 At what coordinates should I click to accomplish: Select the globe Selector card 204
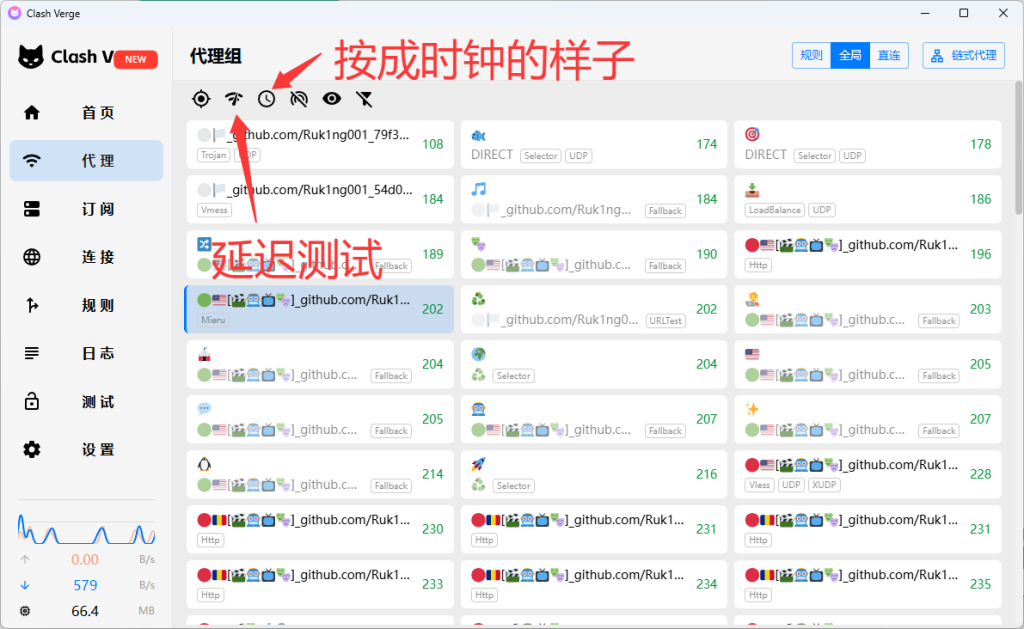point(594,364)
